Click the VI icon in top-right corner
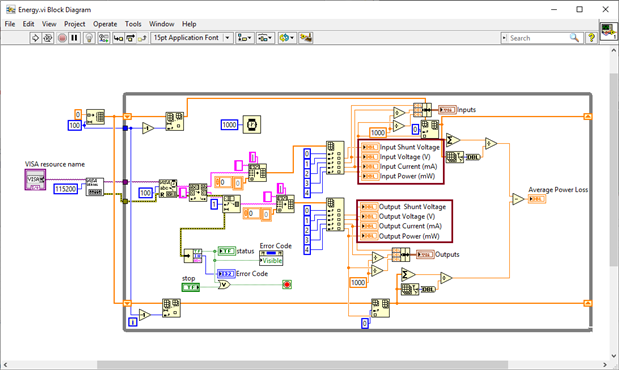 [x=608, y=31]
